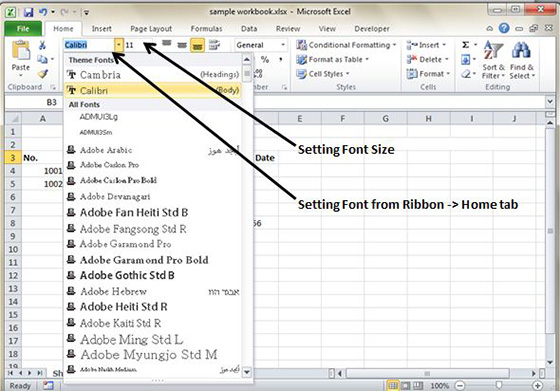Customize Quick Access Toolbar dropdown
560x391 pixels.
click(x=86, y=12)
